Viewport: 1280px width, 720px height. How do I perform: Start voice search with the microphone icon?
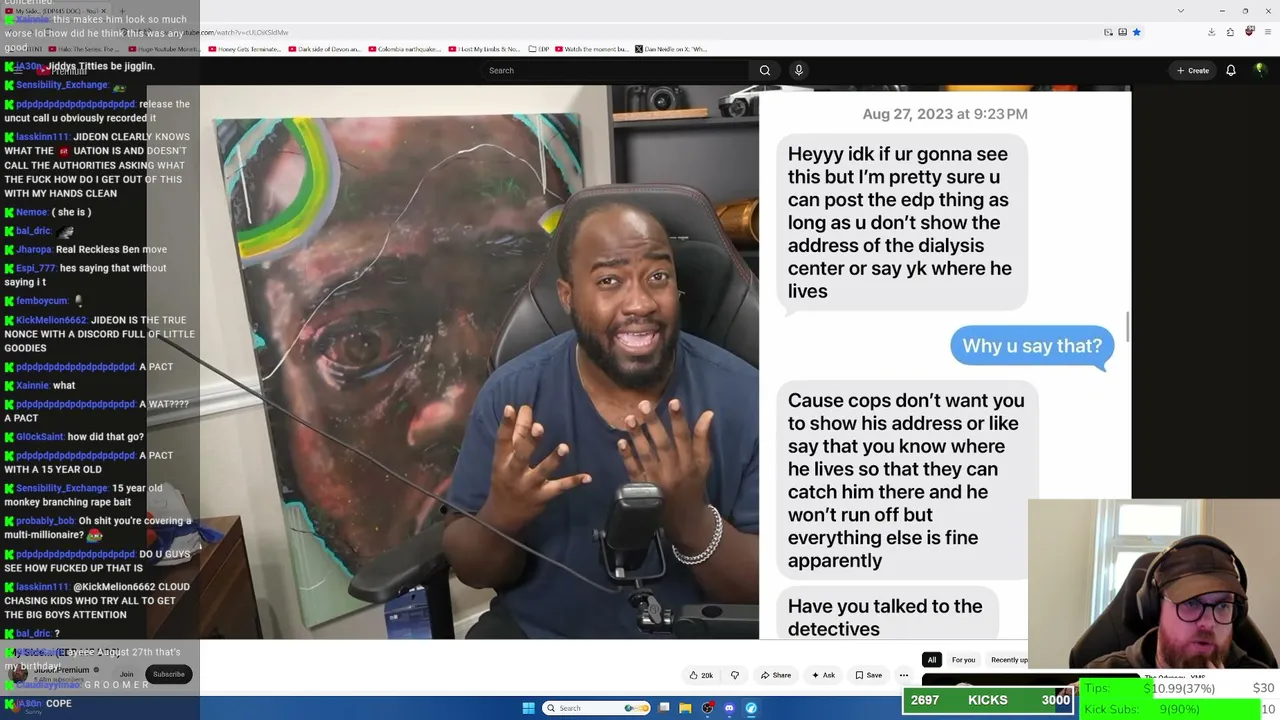798,70
